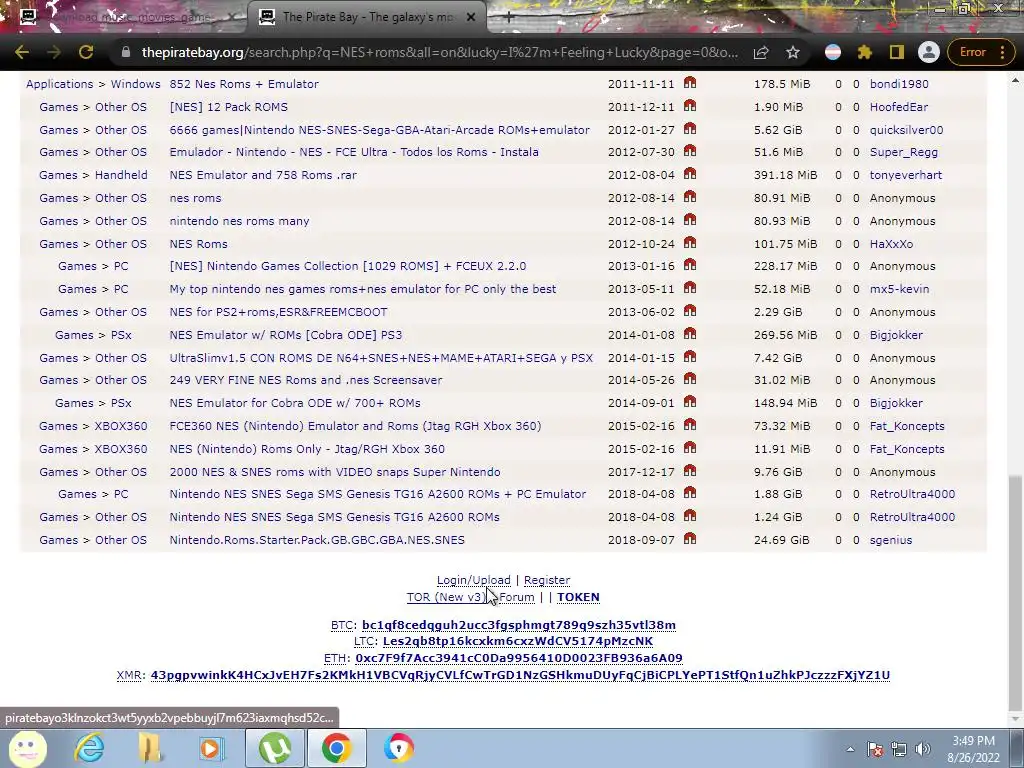
Task: Open Internet Explorer from the taskbar
Action: (x=88, y=748)
